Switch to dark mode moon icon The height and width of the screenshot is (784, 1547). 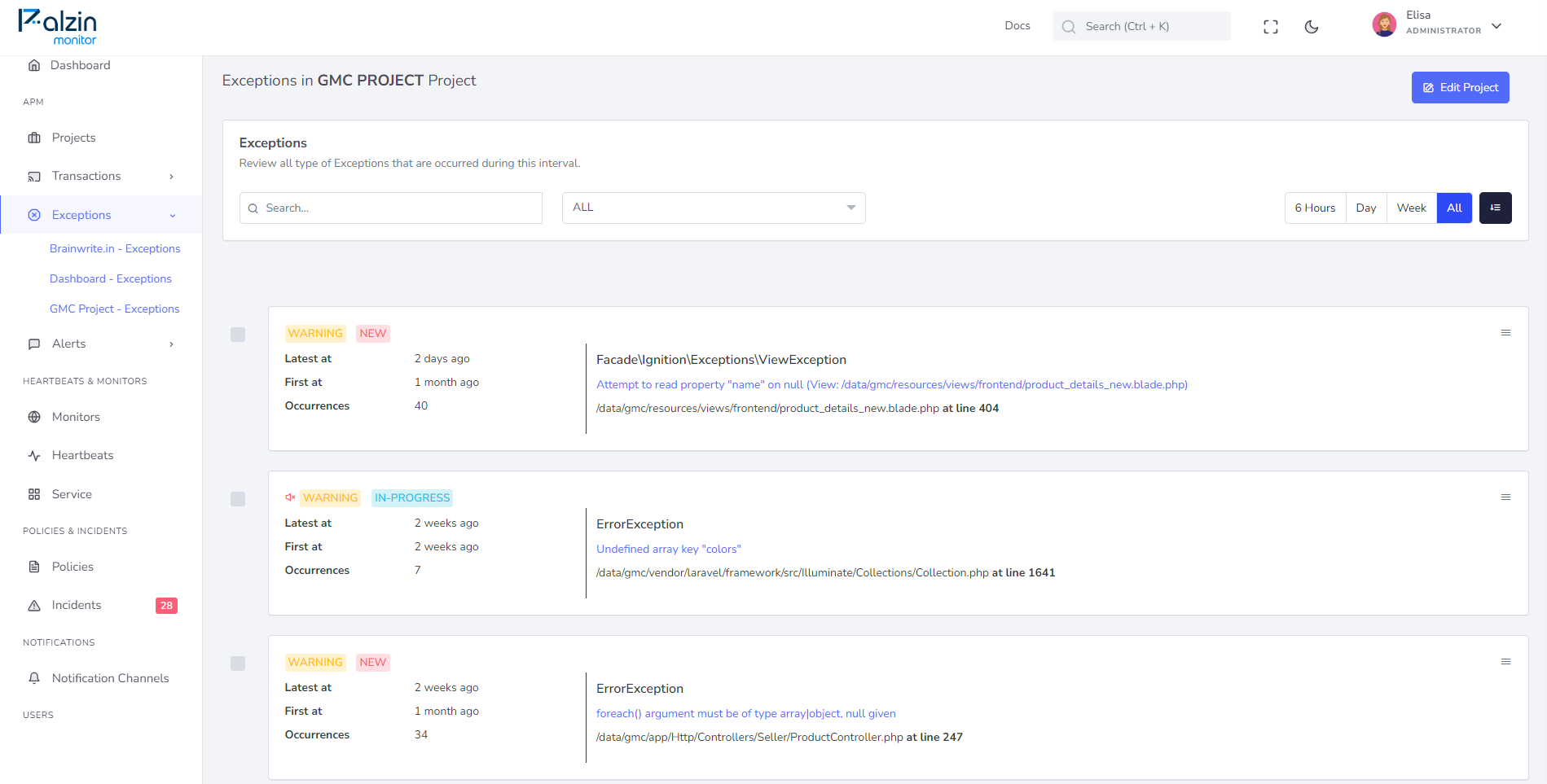1312,27
